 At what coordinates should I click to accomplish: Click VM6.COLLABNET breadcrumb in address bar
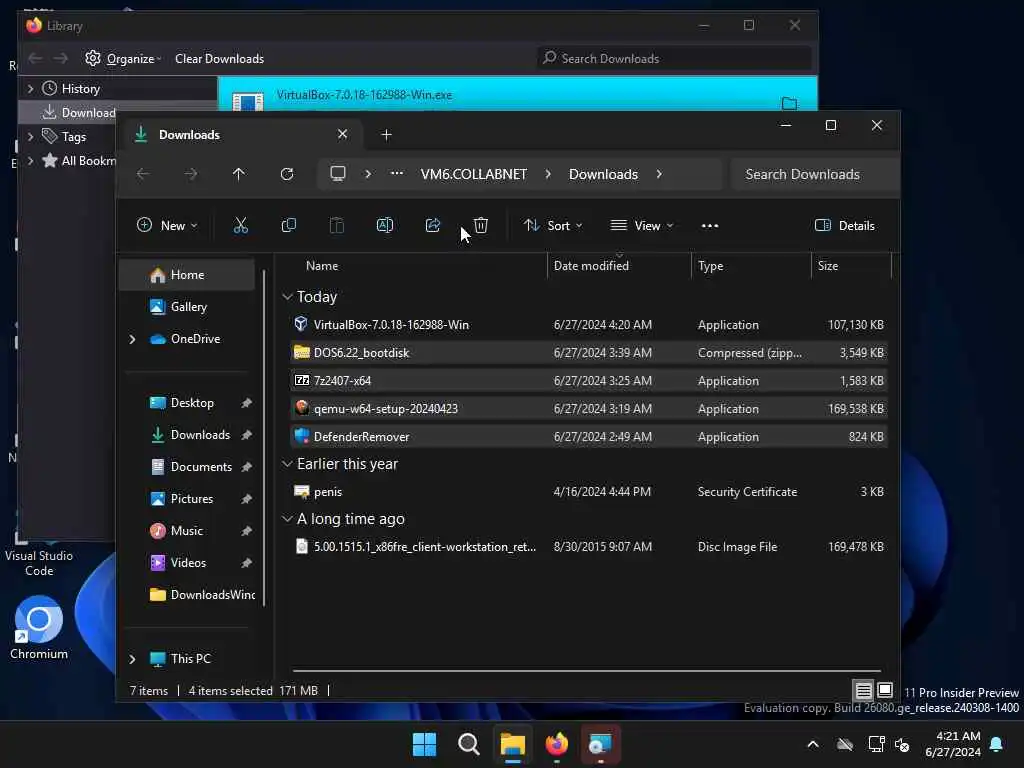tap(473, 174)
